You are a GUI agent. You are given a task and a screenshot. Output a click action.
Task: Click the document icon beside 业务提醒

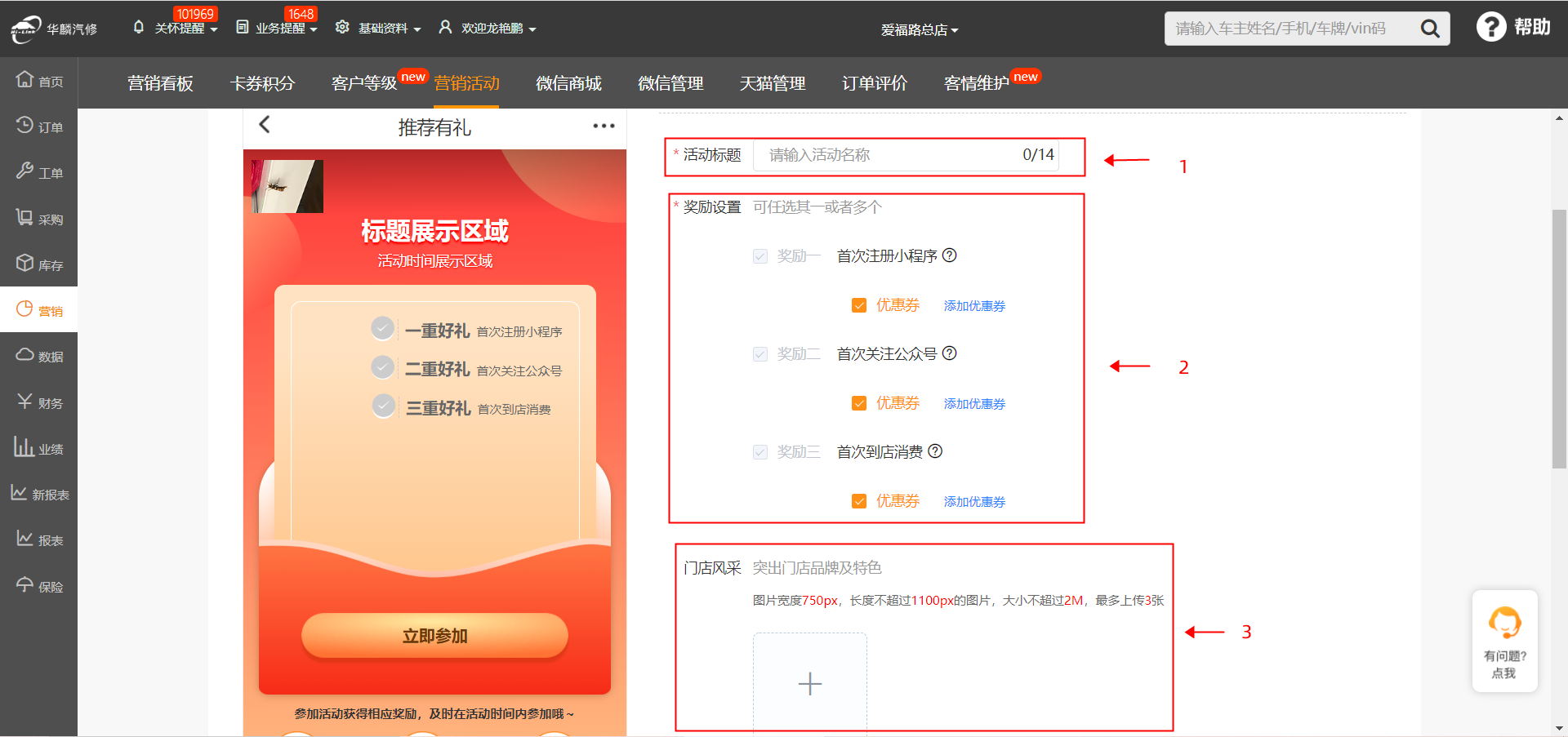[243, 28]
